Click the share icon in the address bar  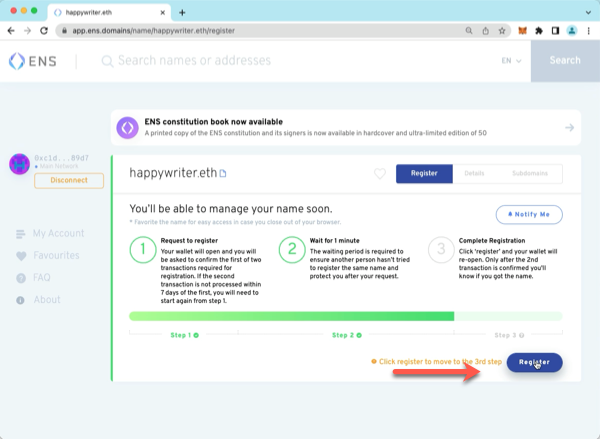point(485,31)
